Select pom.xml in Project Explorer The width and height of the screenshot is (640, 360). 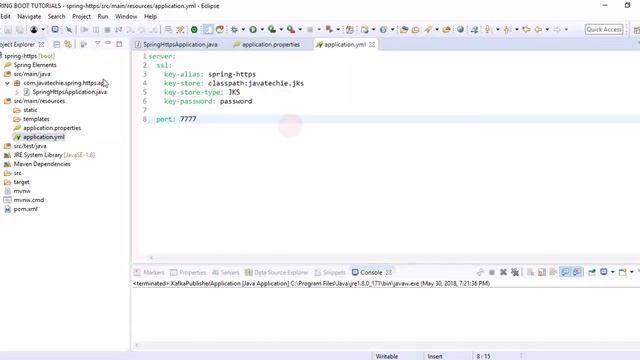click(25, 209)
